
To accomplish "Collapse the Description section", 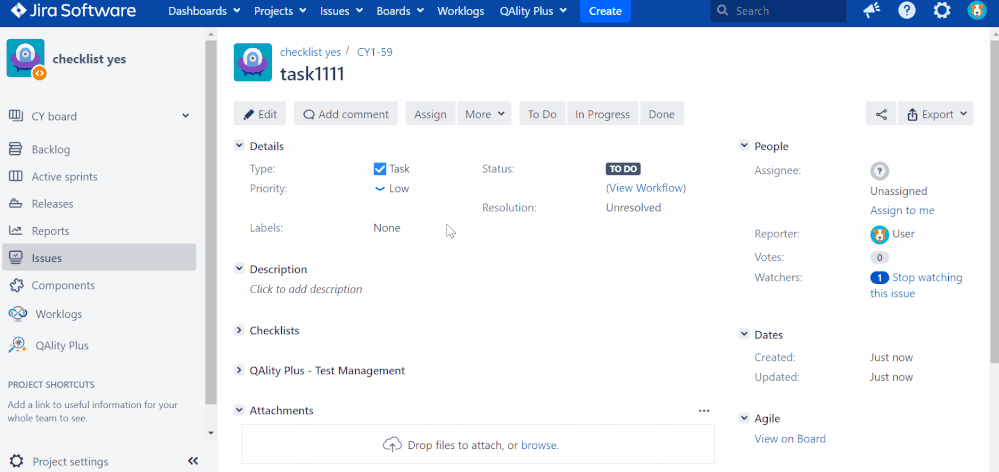I will click(x=239, y=268).
